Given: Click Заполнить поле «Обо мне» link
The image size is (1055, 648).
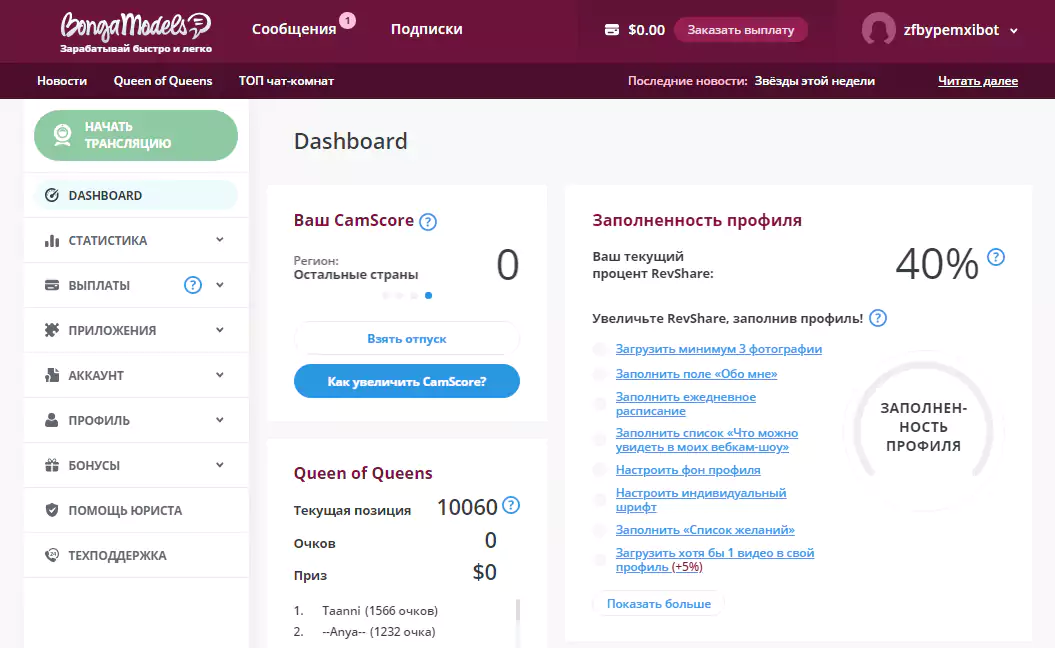Looking at the screenshot, I should (696, 373).
